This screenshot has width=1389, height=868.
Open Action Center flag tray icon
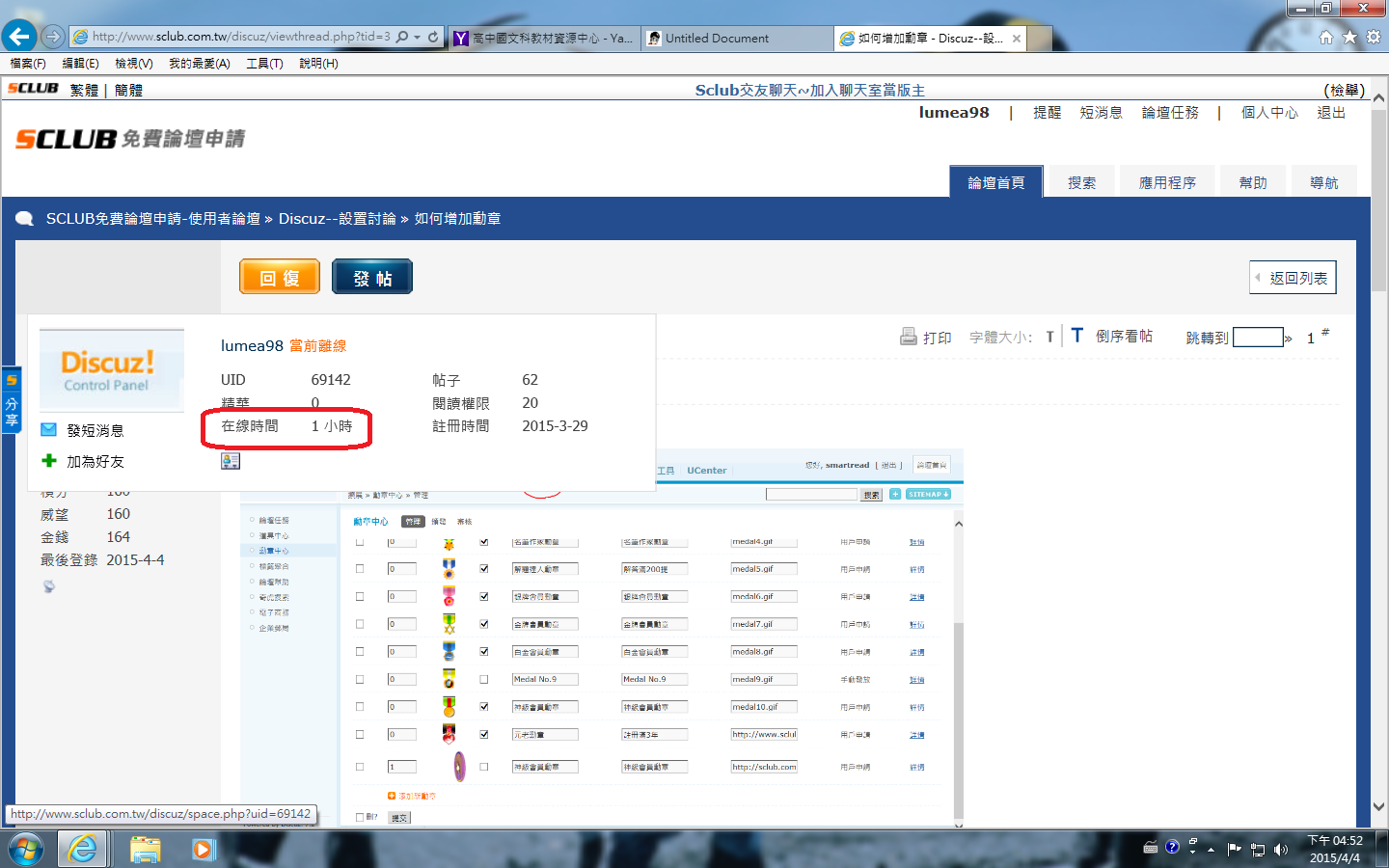[1234, 849]
